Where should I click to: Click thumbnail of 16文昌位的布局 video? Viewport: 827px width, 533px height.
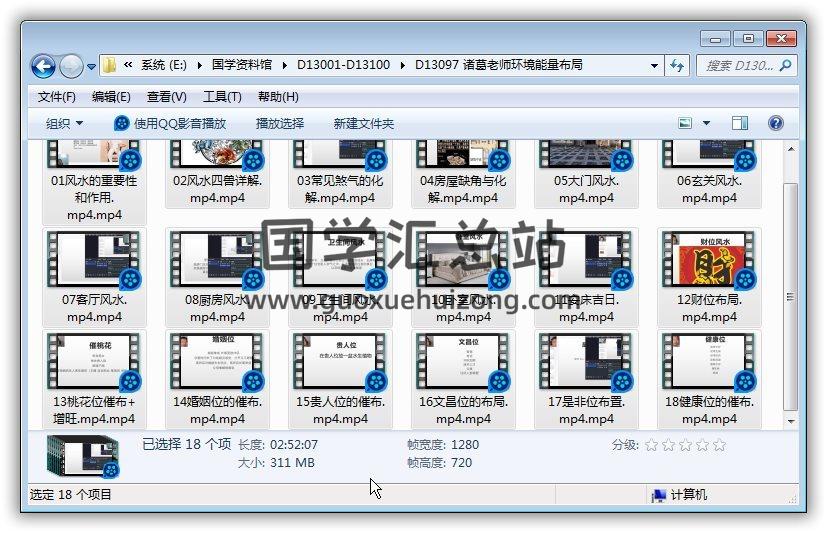point(463,362)
